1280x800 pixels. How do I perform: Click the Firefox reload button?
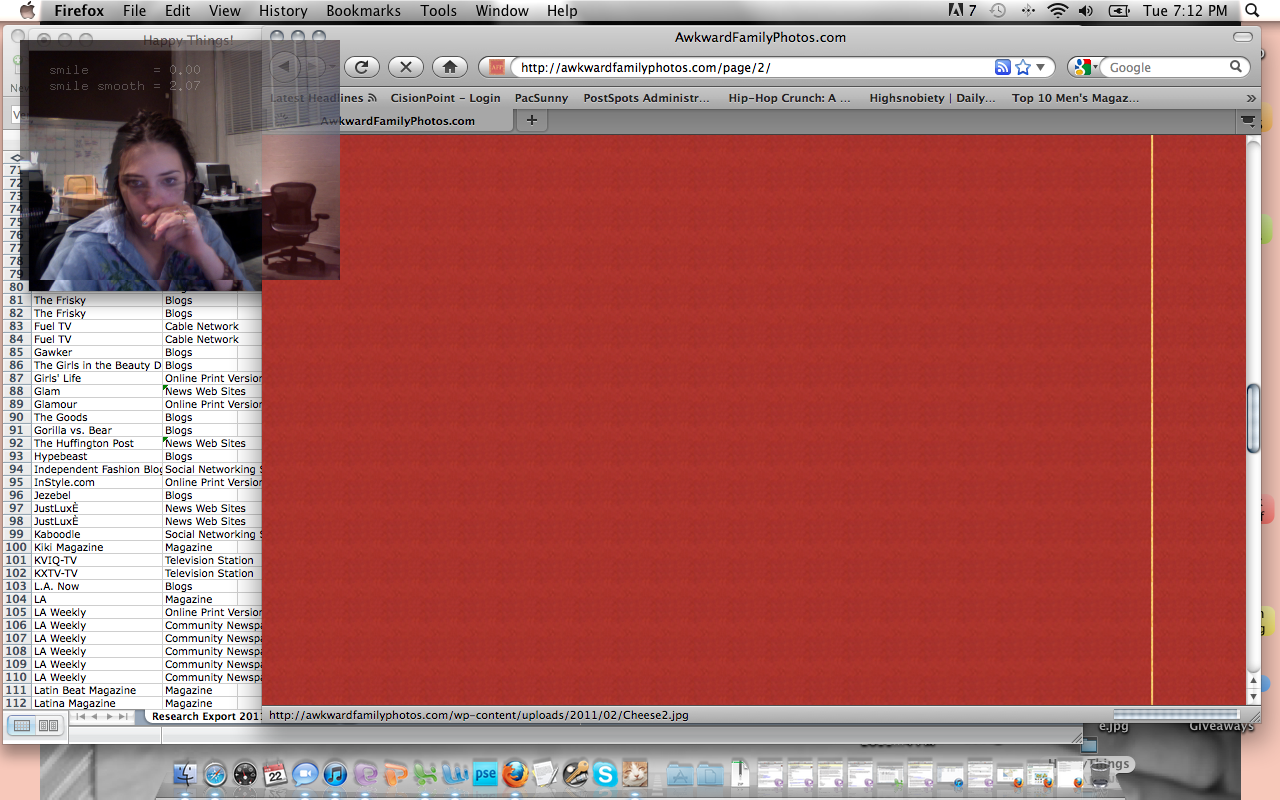(x=362, y=67)
